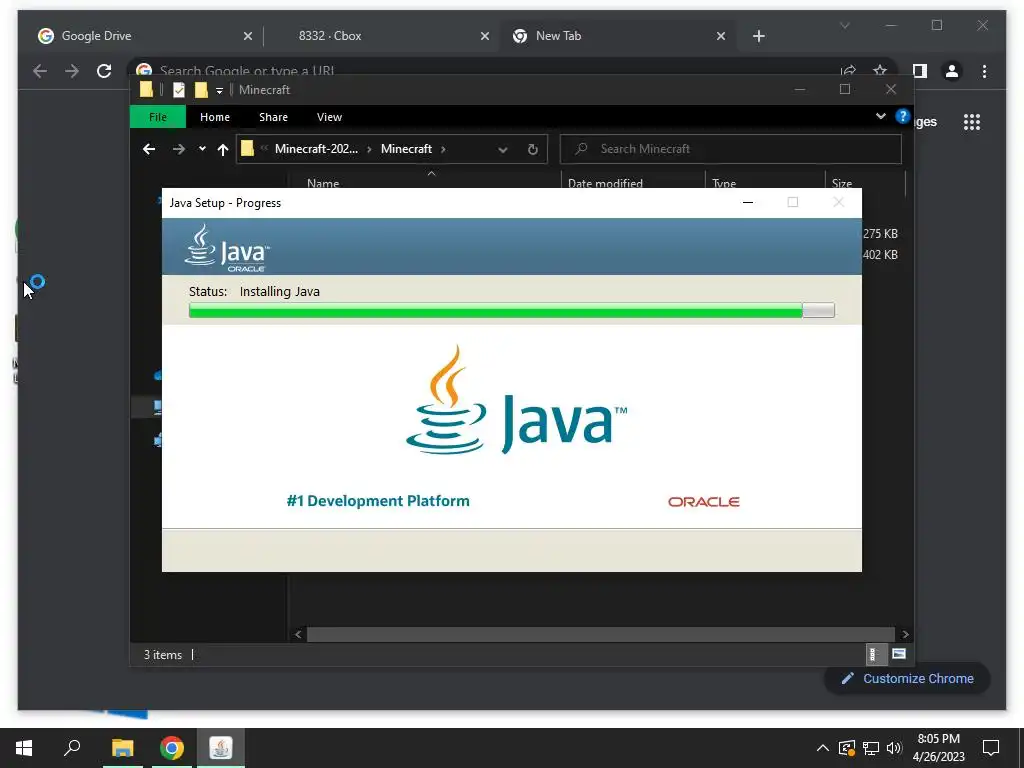
Task: Expand the chevron after Minecraft breadcrumb
Action: (443, 150)
